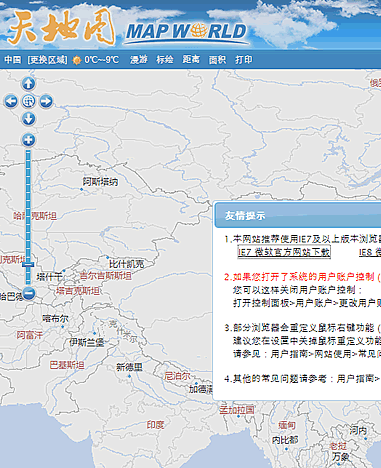Viewport: 381px width, 468px height.
Task: Select the 漫游 pan tool
Action: pos(139,60)
